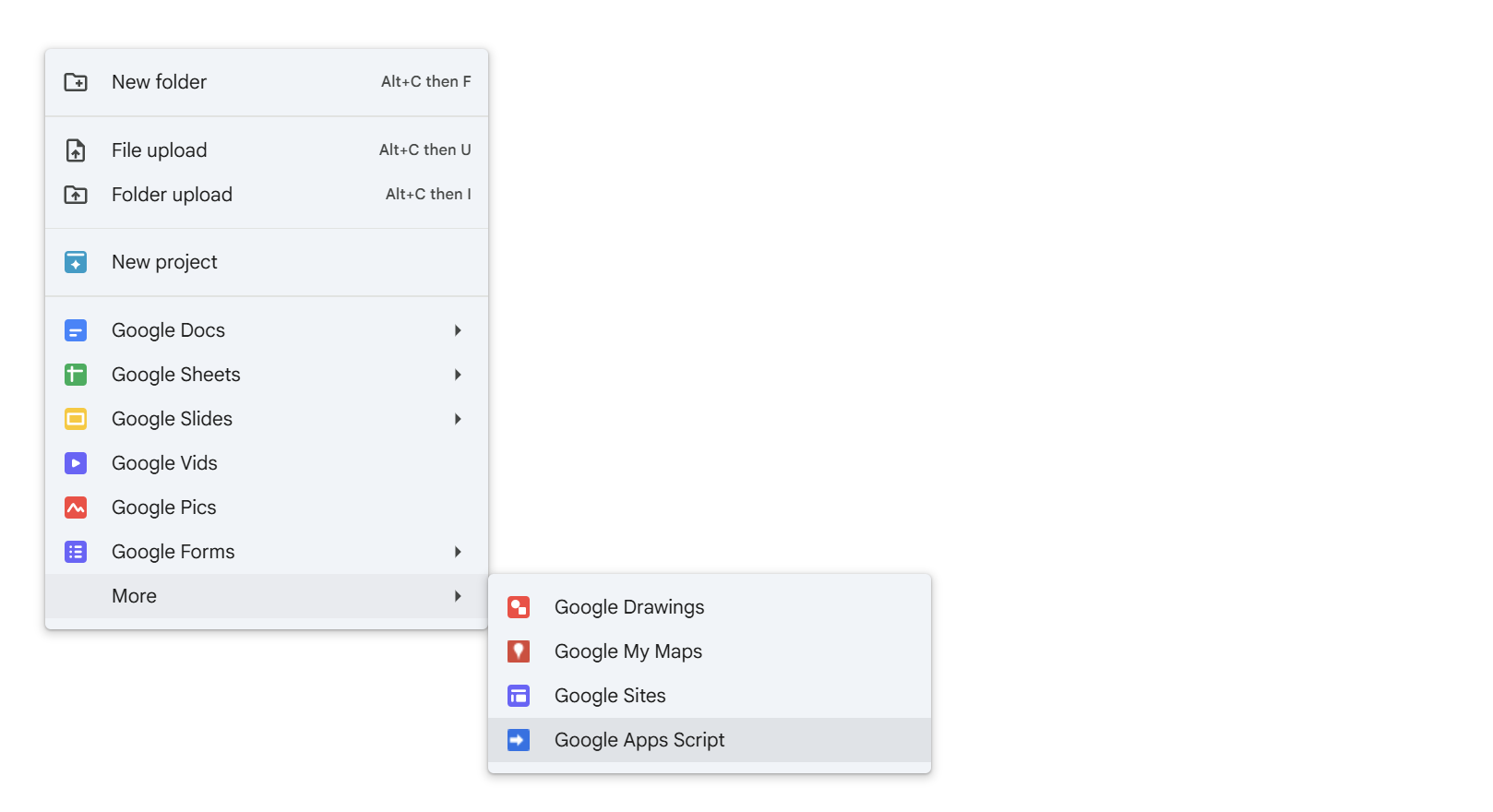Open the More submenu arrow
This screenshot has height=812, width=1493.
pos(458,596)
